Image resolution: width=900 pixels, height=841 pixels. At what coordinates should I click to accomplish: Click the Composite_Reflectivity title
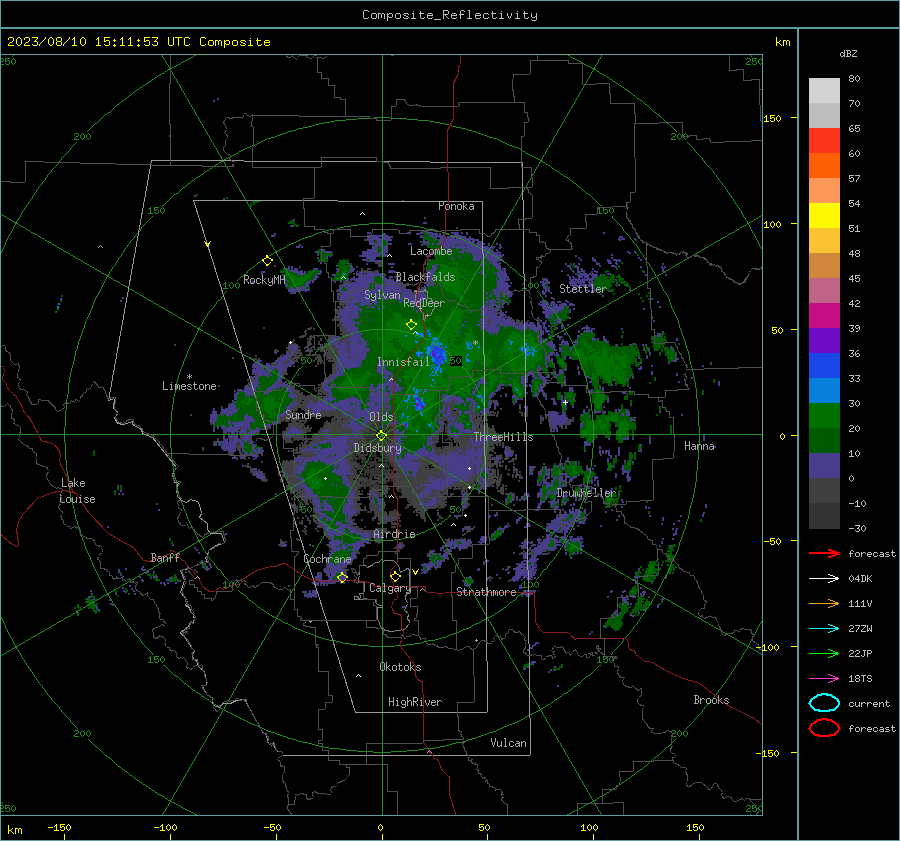(x=449, y=15)
